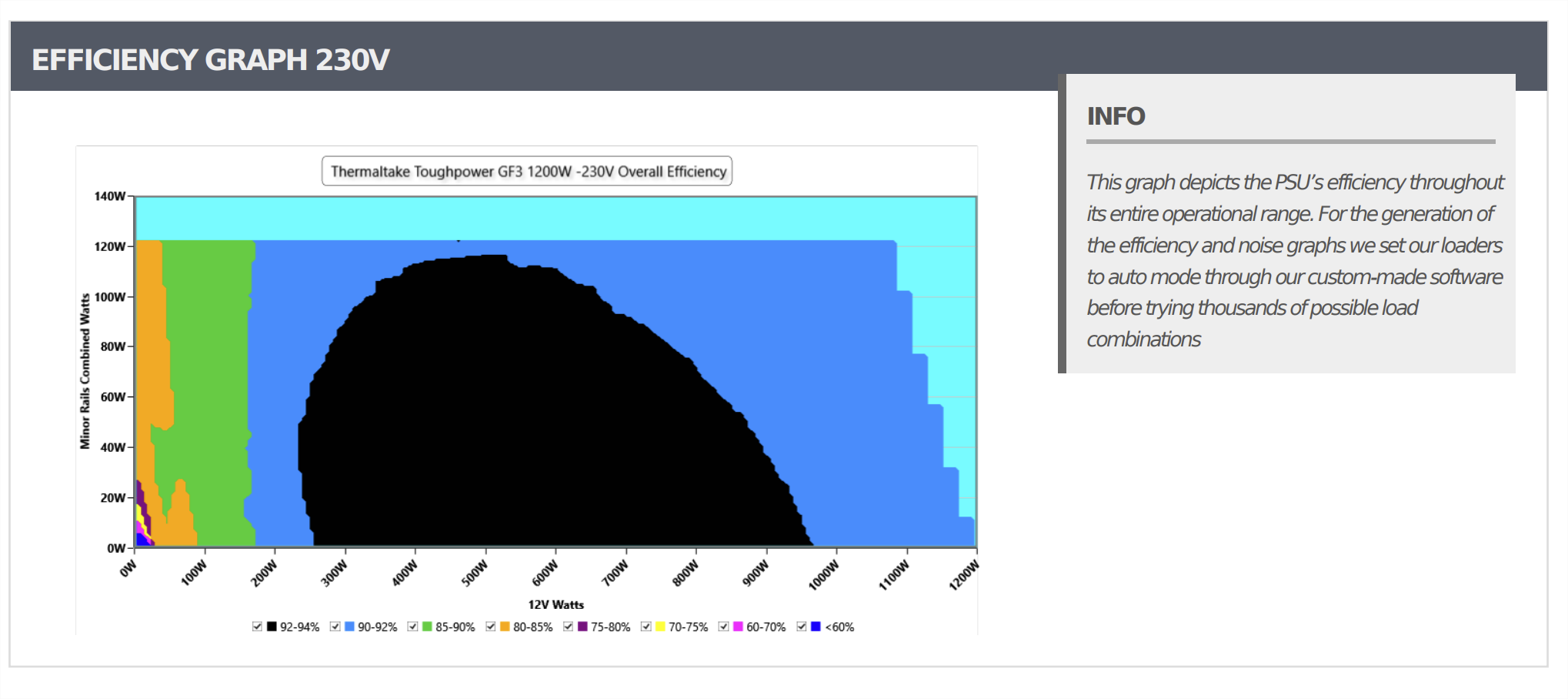Image resolution: width=1568 pixels, height=699 pixels.
Task: Click the purple 75-80% legend swatch
Action: click(x=582, y=627)
